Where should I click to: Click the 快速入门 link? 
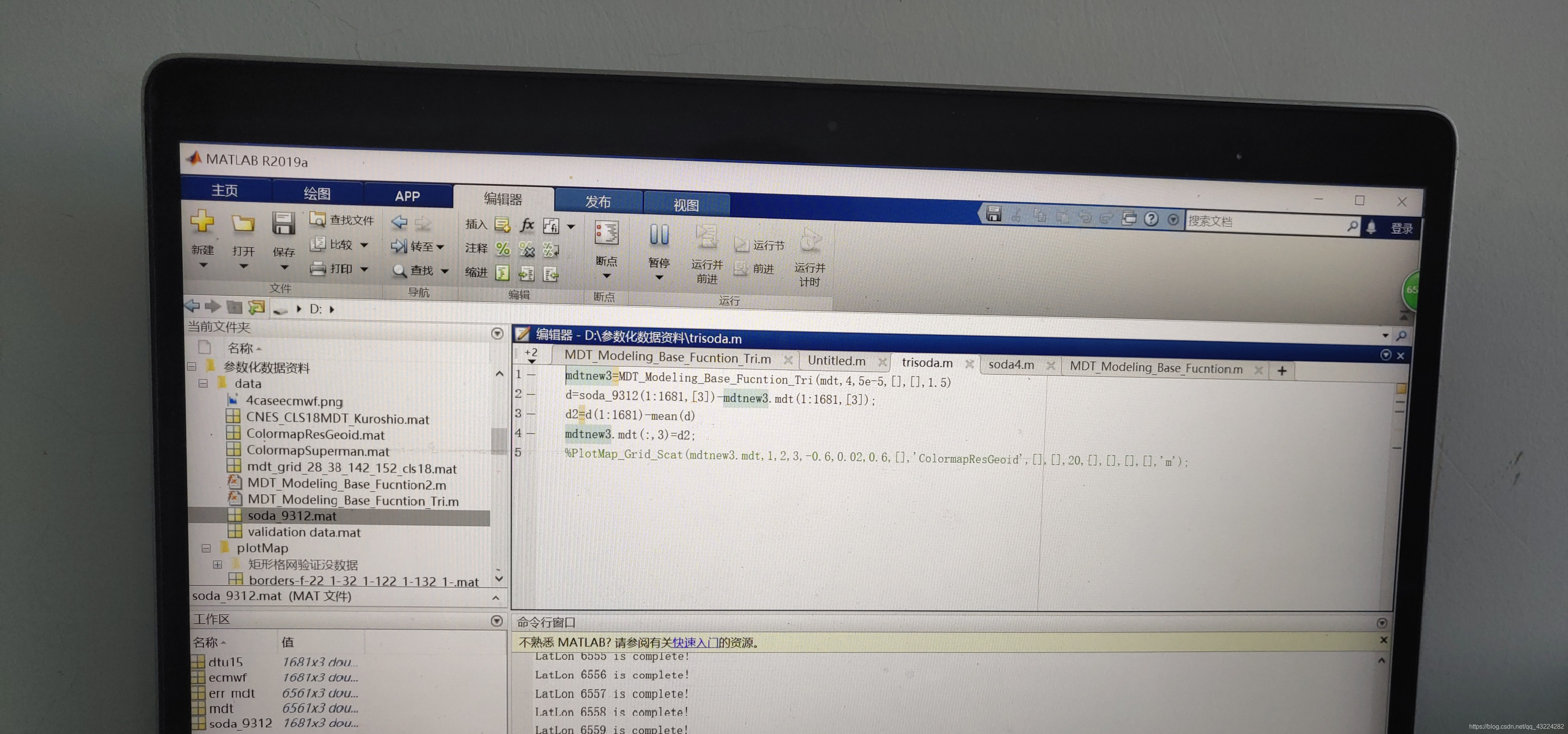[x=695, y=643]
